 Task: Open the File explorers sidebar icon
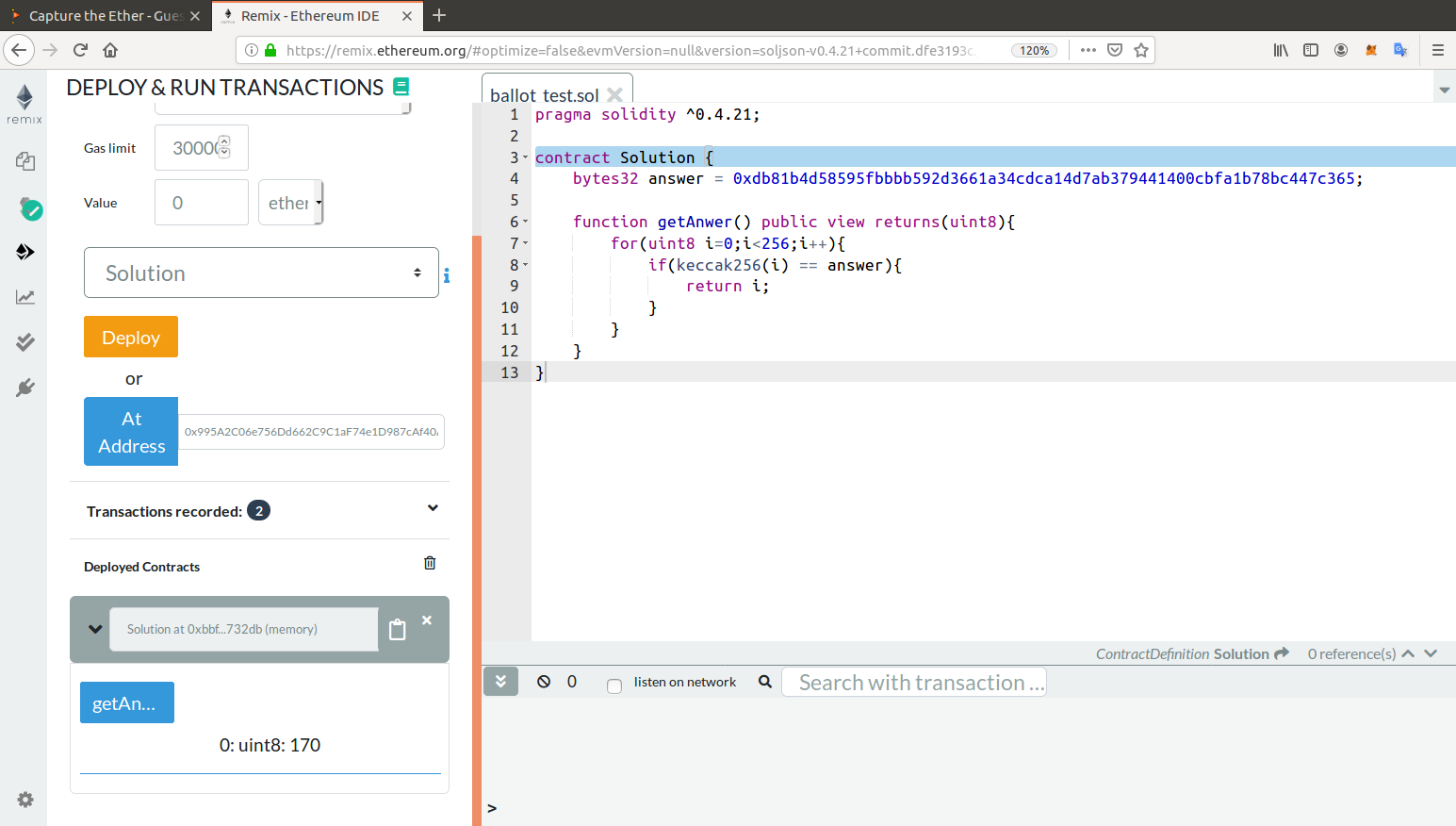coord(25,161)
